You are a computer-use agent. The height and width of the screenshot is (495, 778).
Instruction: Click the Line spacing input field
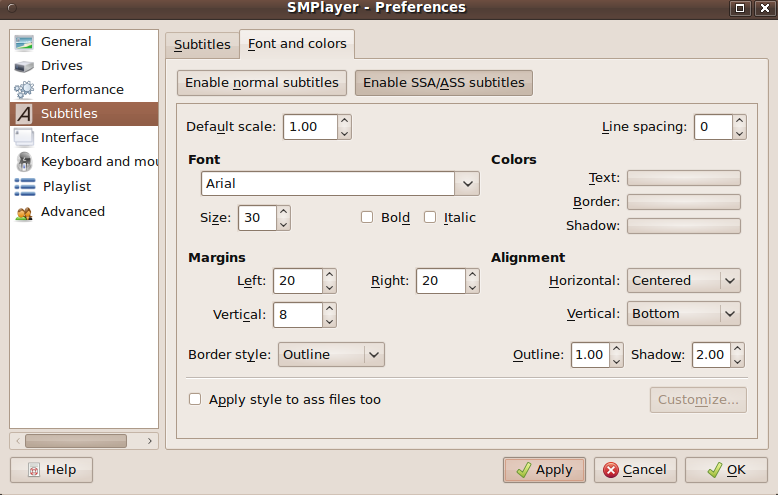point(713,127)
